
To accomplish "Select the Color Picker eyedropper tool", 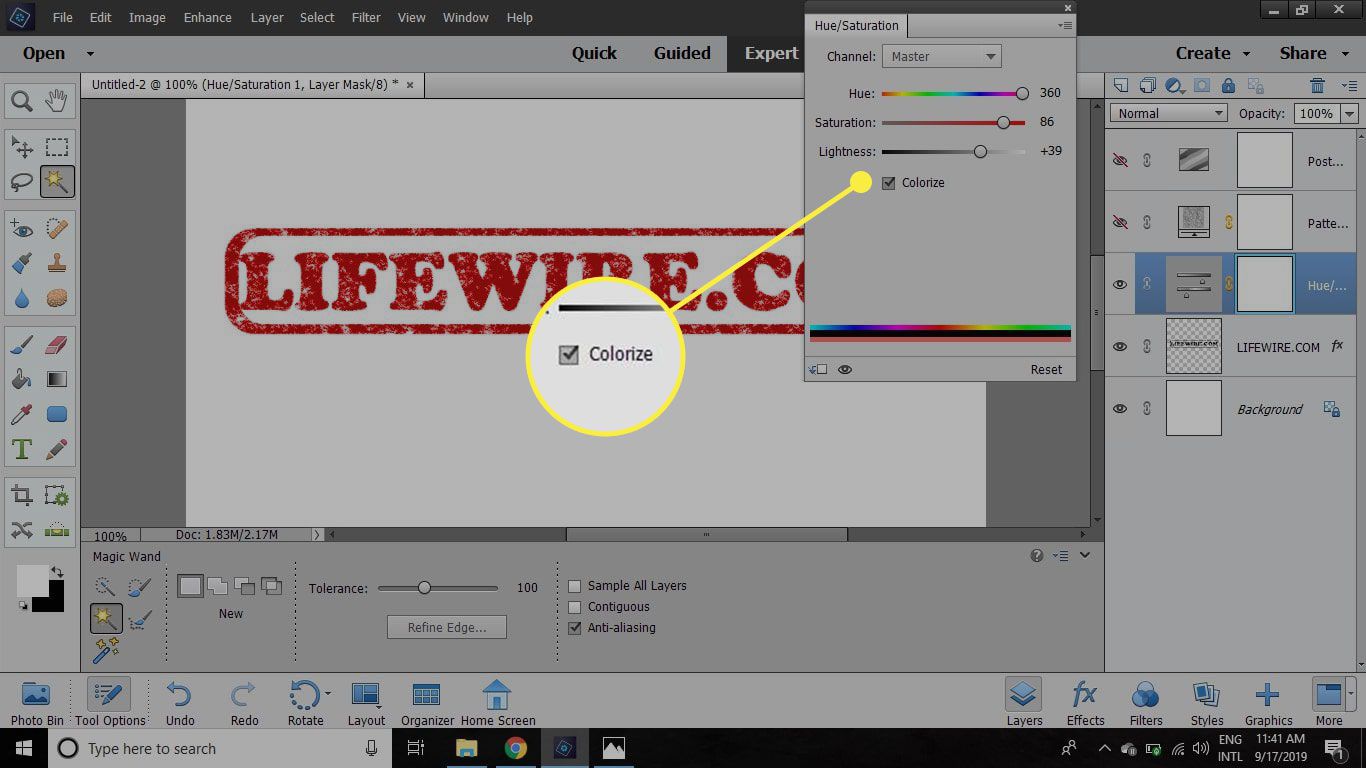I will pos(22,414).
